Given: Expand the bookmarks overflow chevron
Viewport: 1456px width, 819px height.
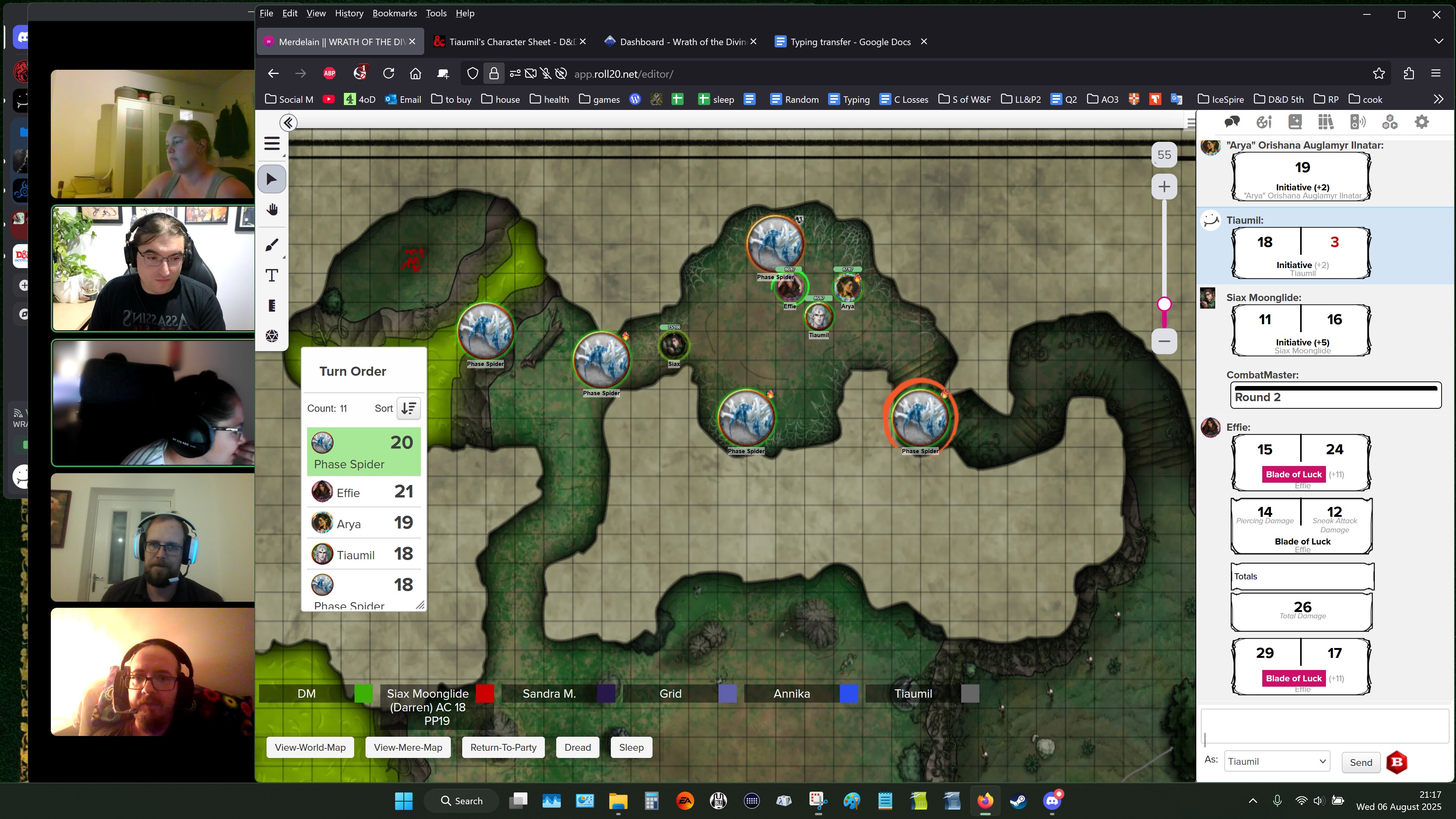Looking at the screenshot, I should (x=1438, y=99).
